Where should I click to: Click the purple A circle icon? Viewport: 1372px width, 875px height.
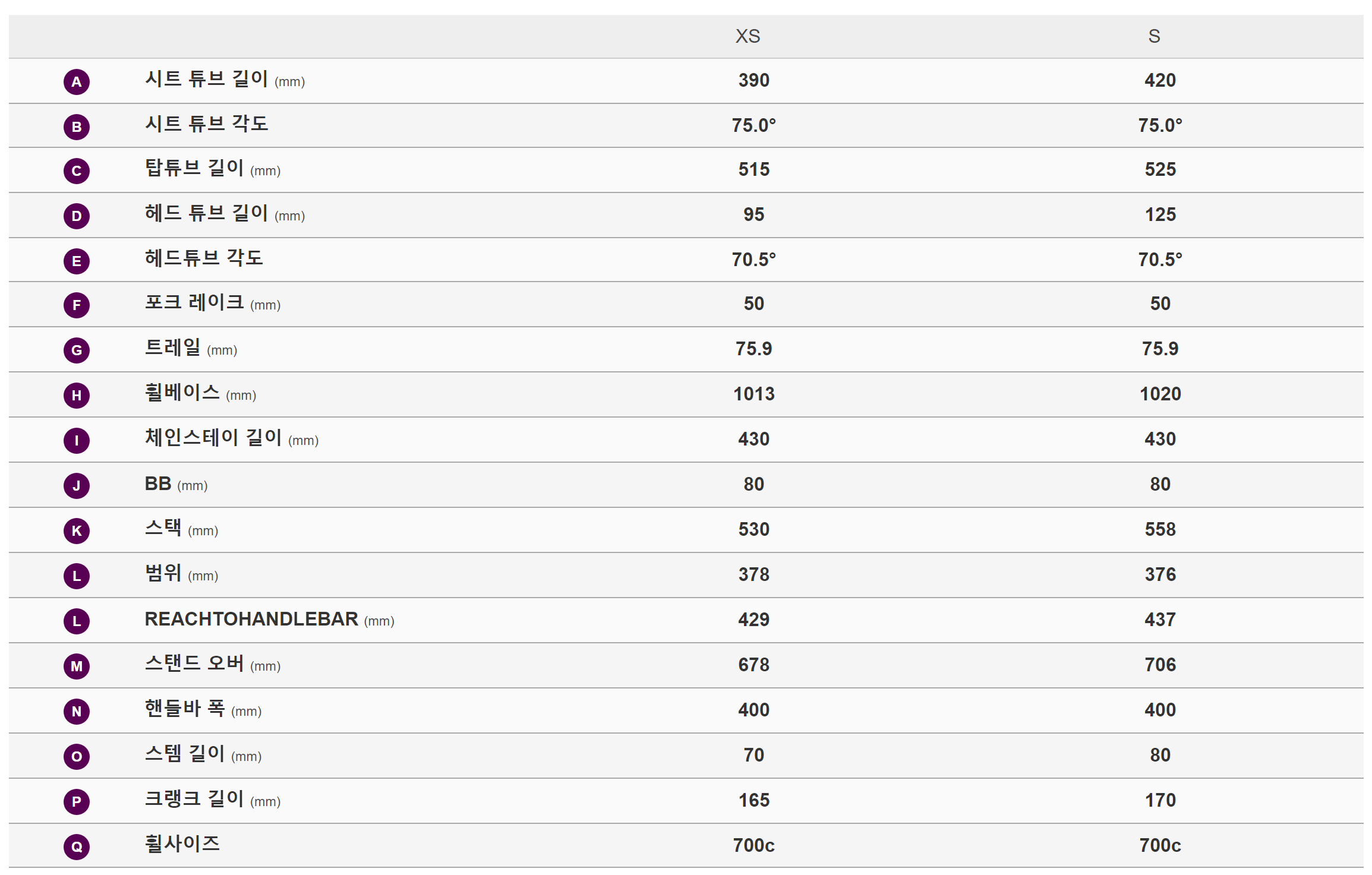[x=77, y=82]
